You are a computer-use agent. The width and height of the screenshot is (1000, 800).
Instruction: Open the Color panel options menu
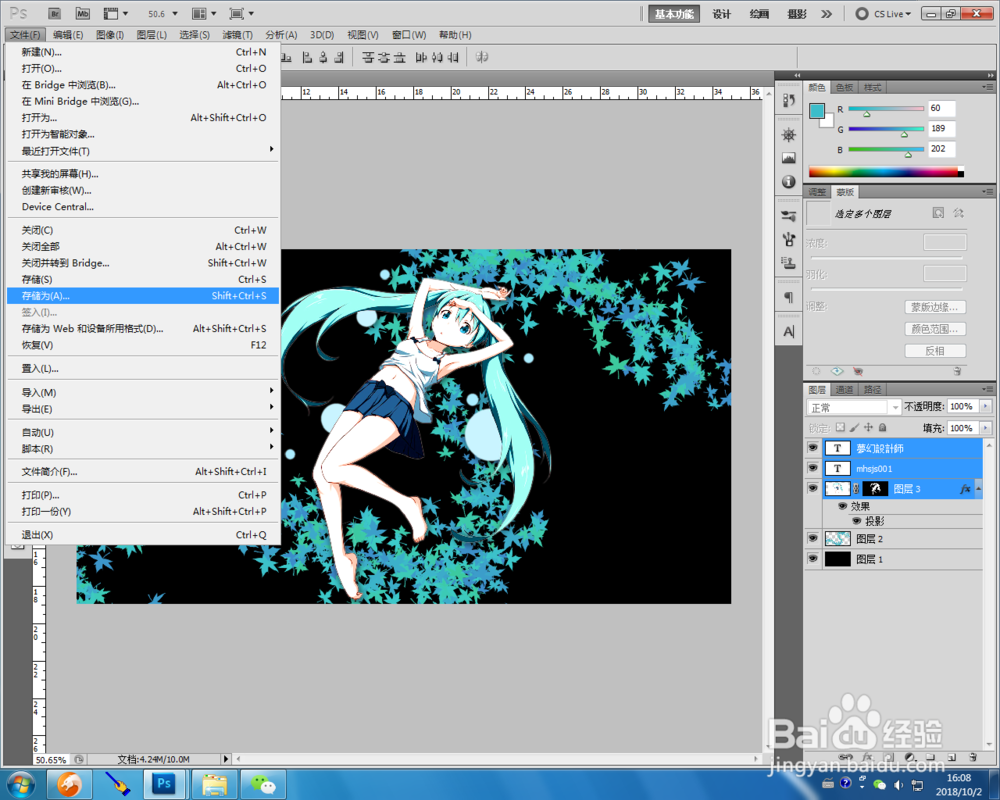point(987,87)
